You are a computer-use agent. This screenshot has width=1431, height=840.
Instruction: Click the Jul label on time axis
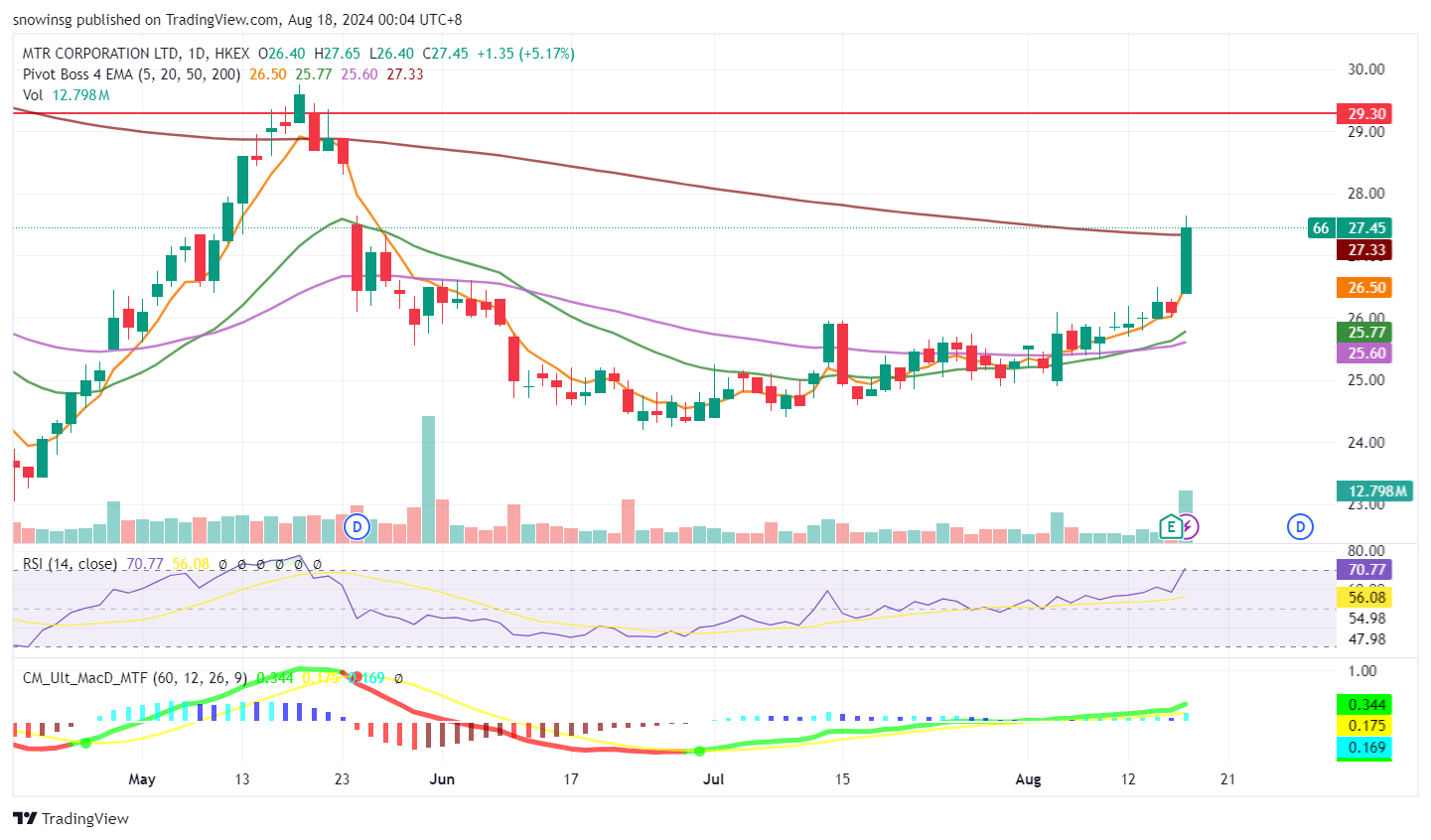713,779
